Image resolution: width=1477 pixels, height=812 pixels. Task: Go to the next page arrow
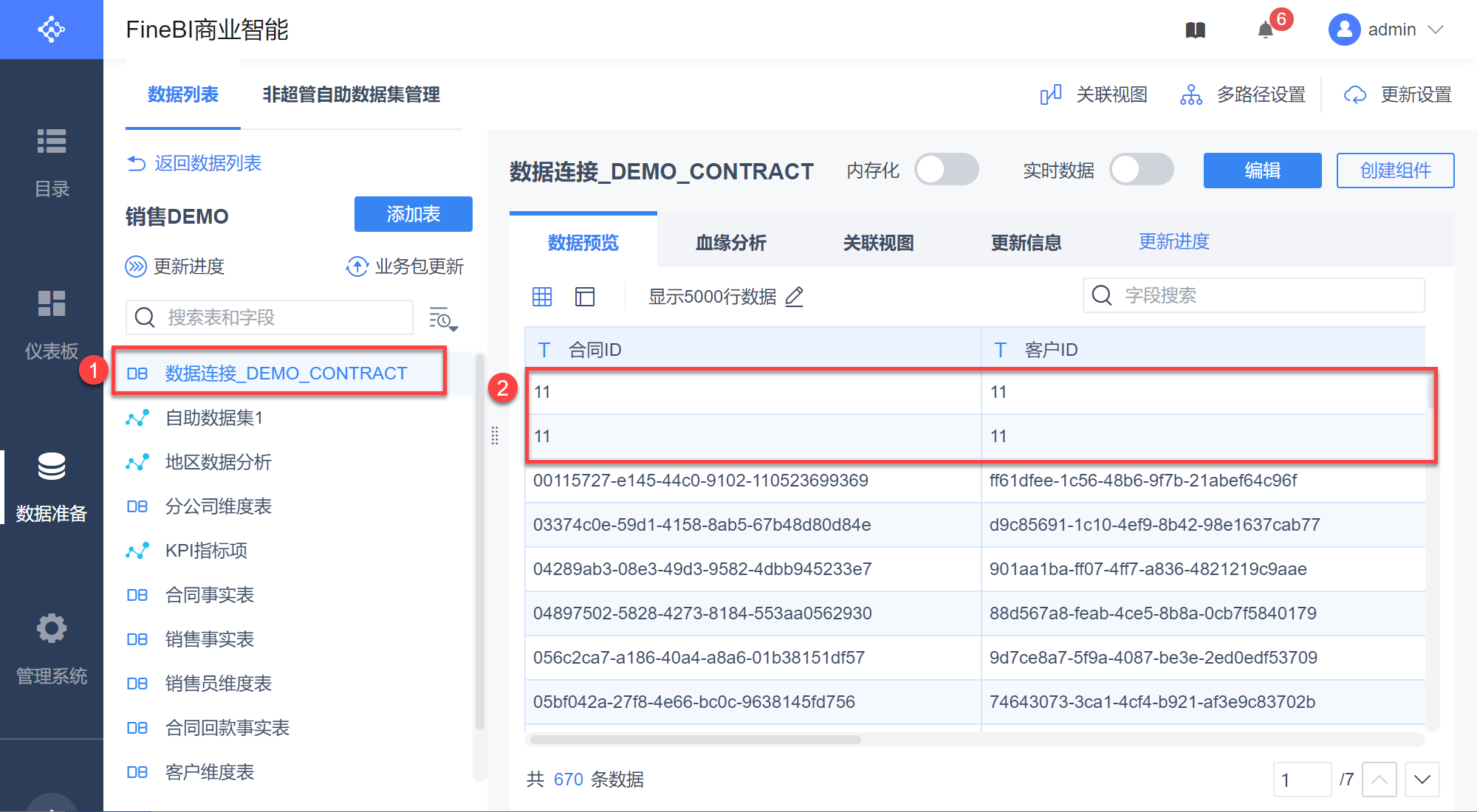point(1422,780)
